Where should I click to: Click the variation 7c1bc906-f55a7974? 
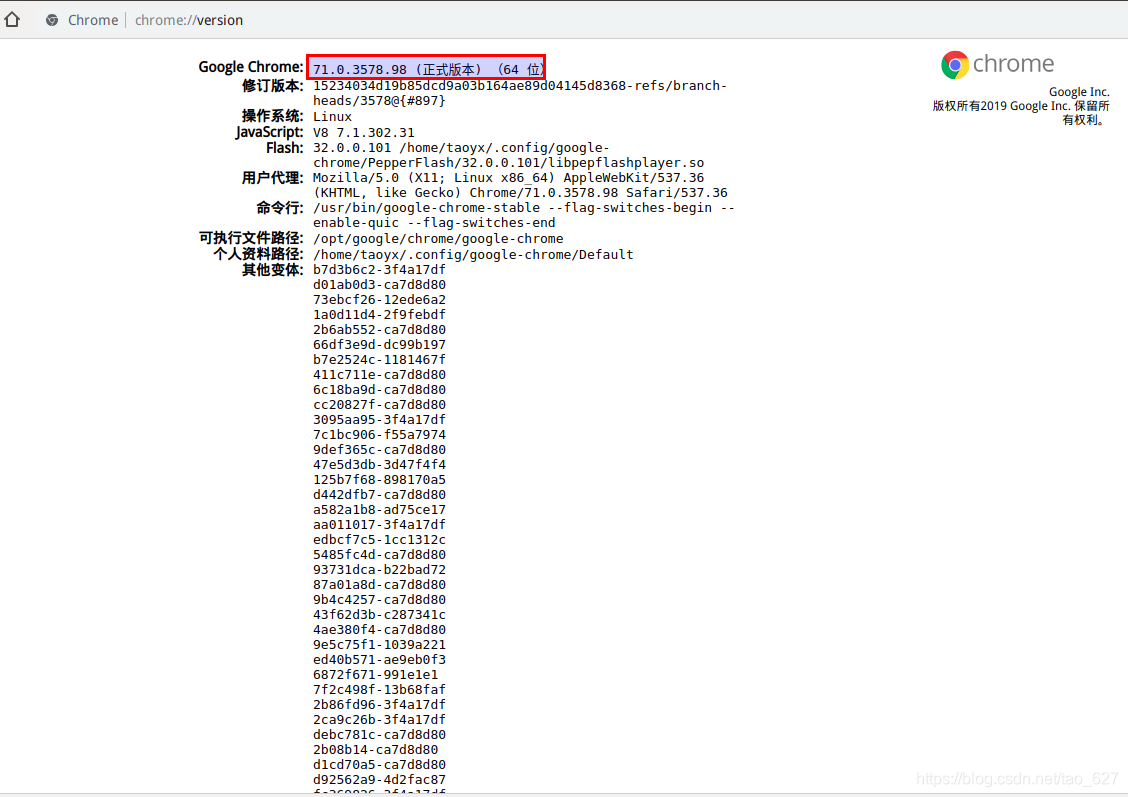coord(379,435)
